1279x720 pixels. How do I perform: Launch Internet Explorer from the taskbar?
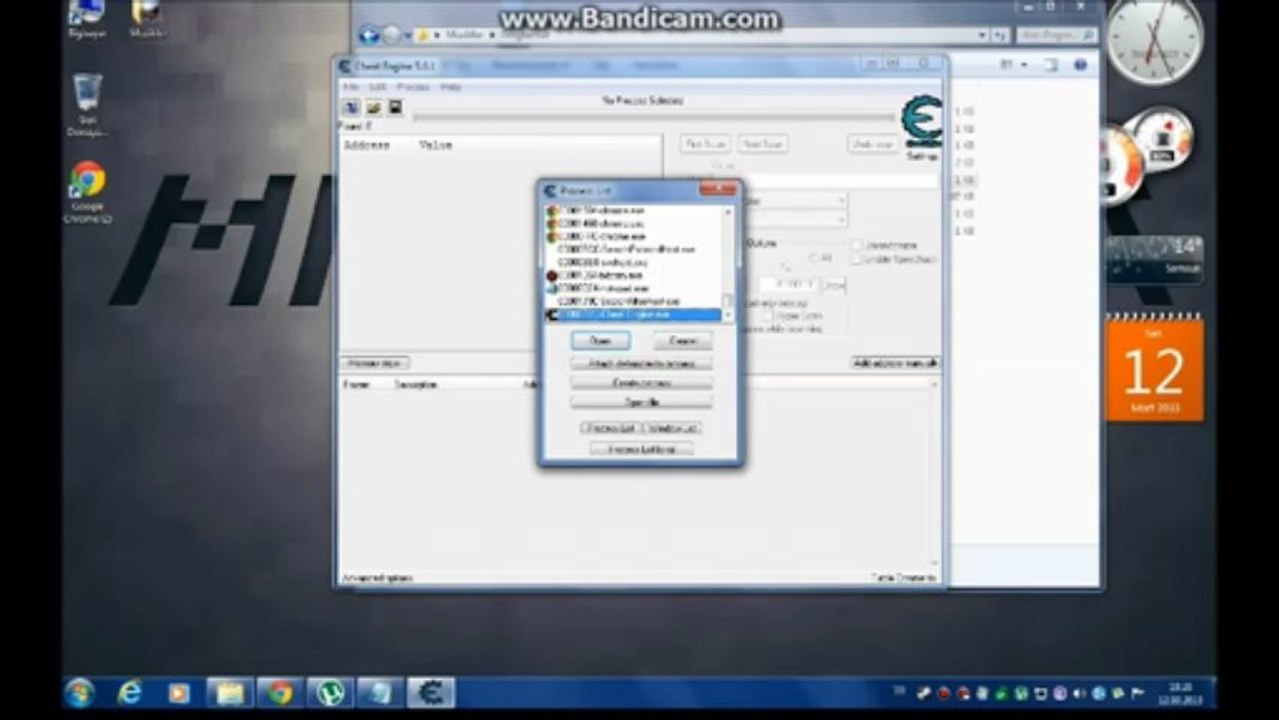pos(130,692)
